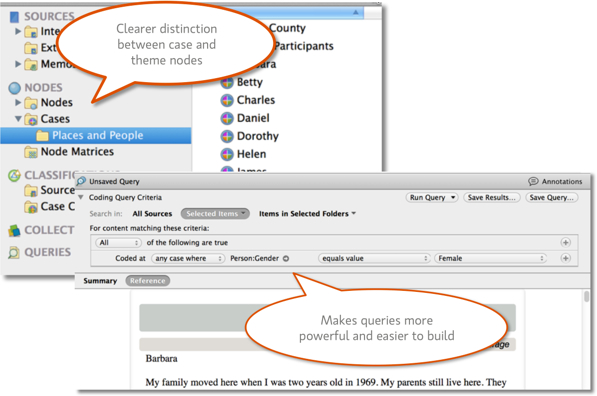Open the Annotations panel
This screenshot has height=396, width=597.
point(555,182)
